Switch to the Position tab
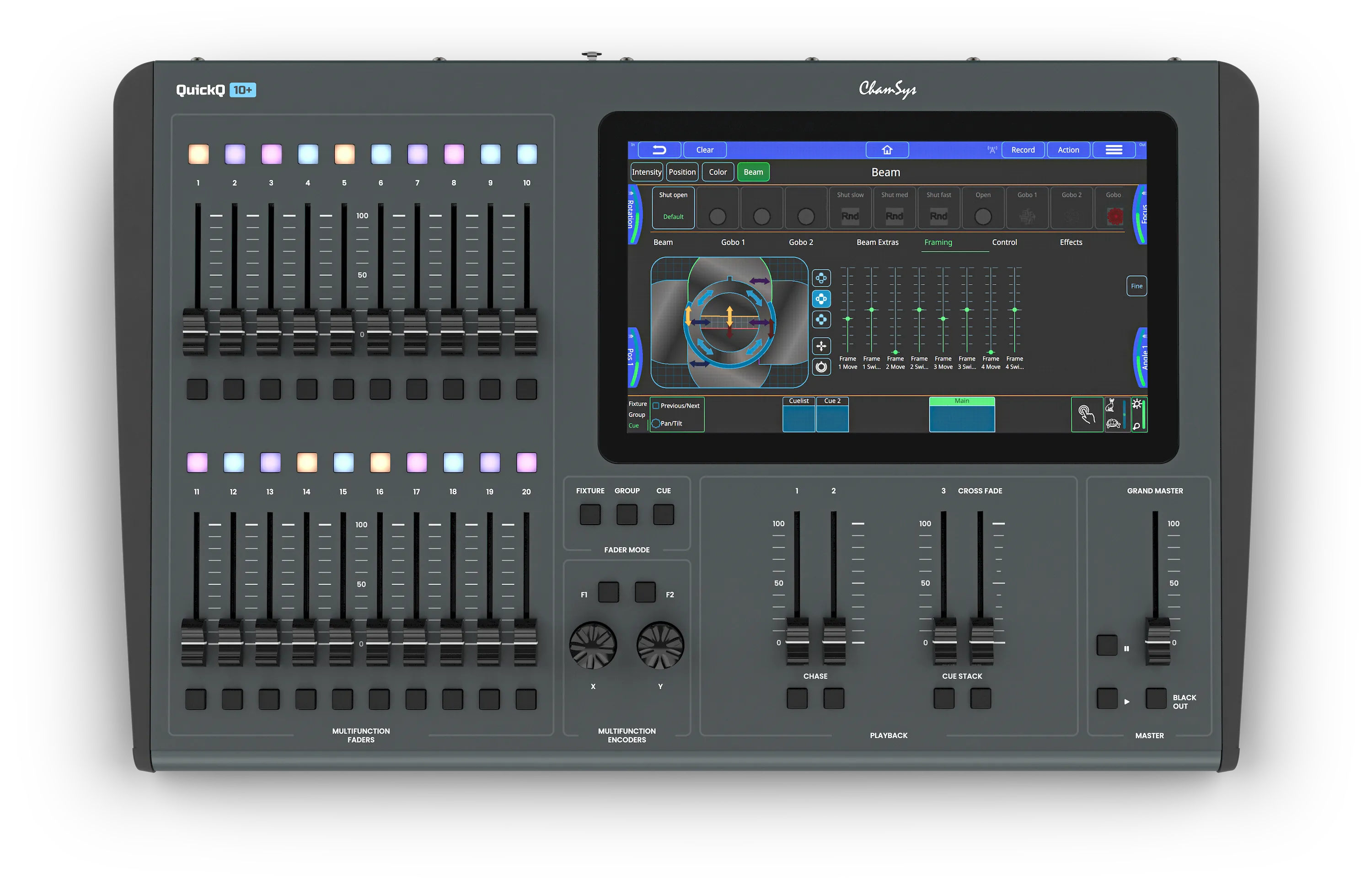1372x895 pixels. [682, 172]
